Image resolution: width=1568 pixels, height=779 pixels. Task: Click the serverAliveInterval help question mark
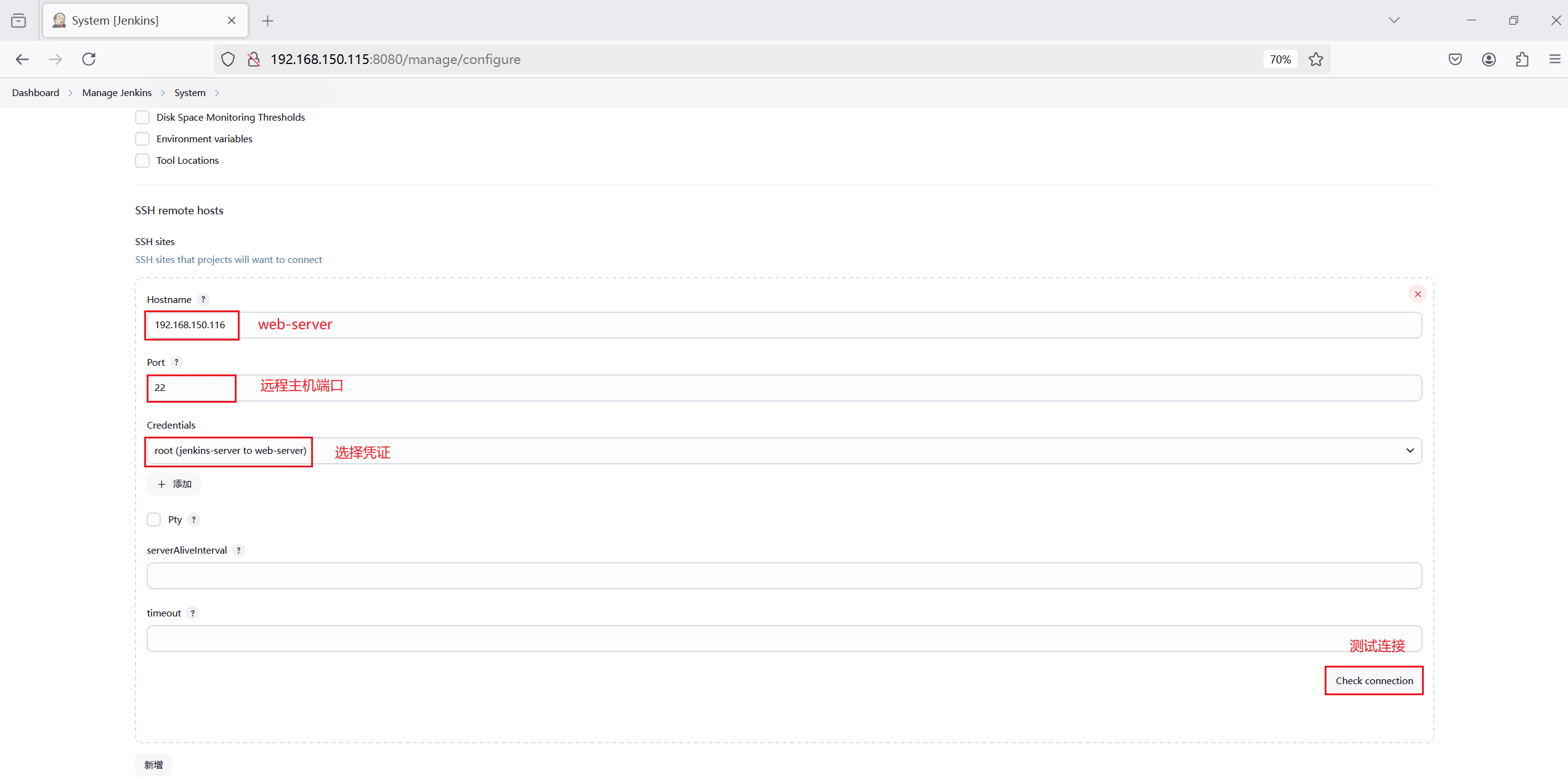[x=238, y=550]
